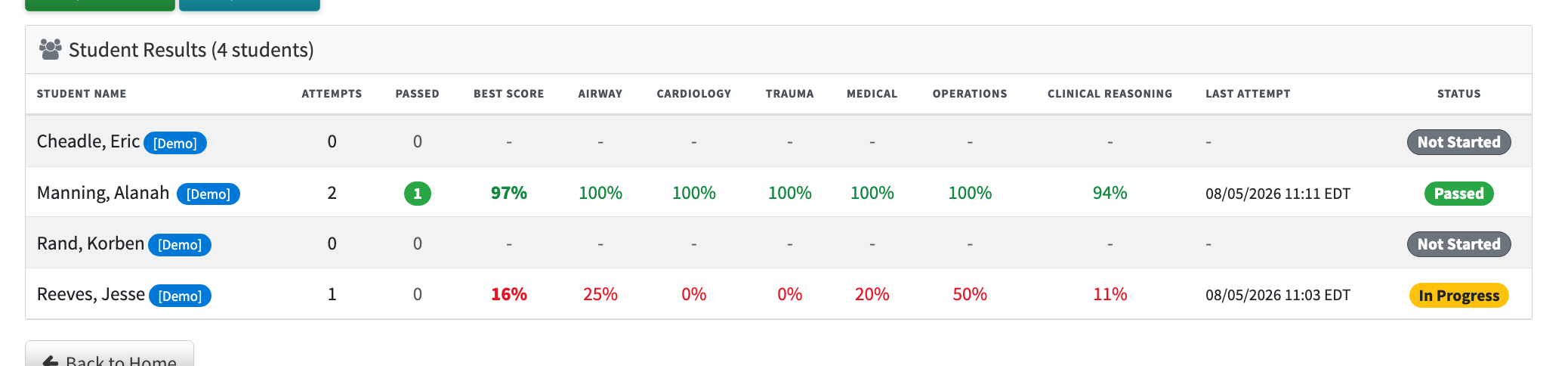Click the students group icon
This screenshot has height=366, width=1568.
pos(50,49)
